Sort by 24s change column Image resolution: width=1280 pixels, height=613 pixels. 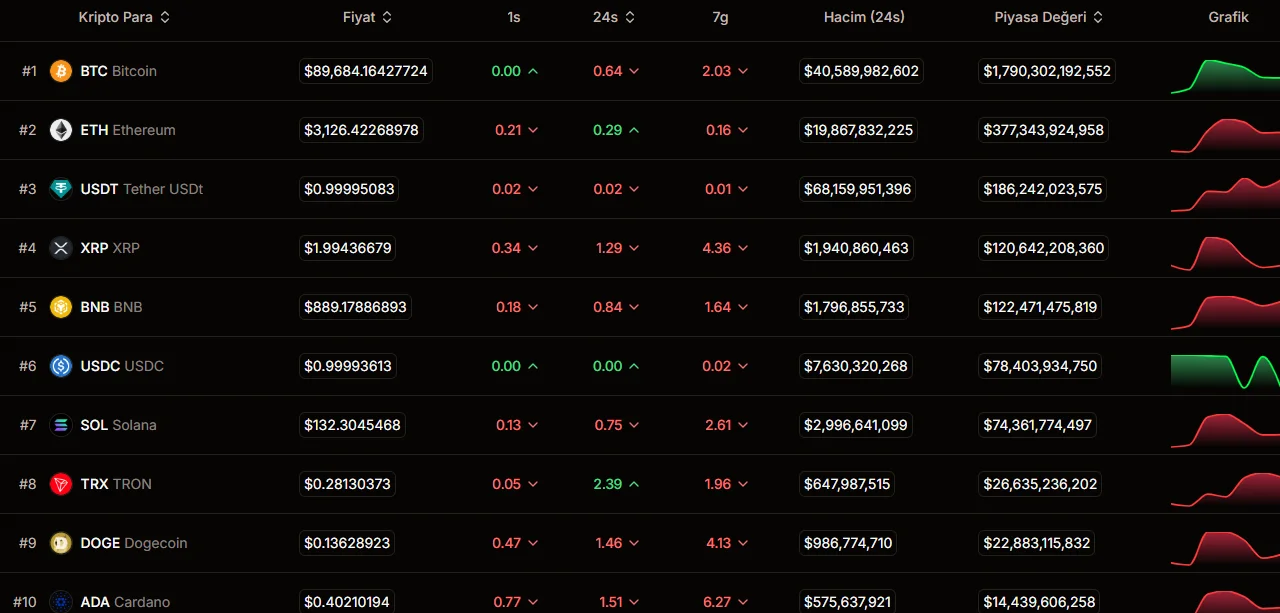[x=614, y=17]
